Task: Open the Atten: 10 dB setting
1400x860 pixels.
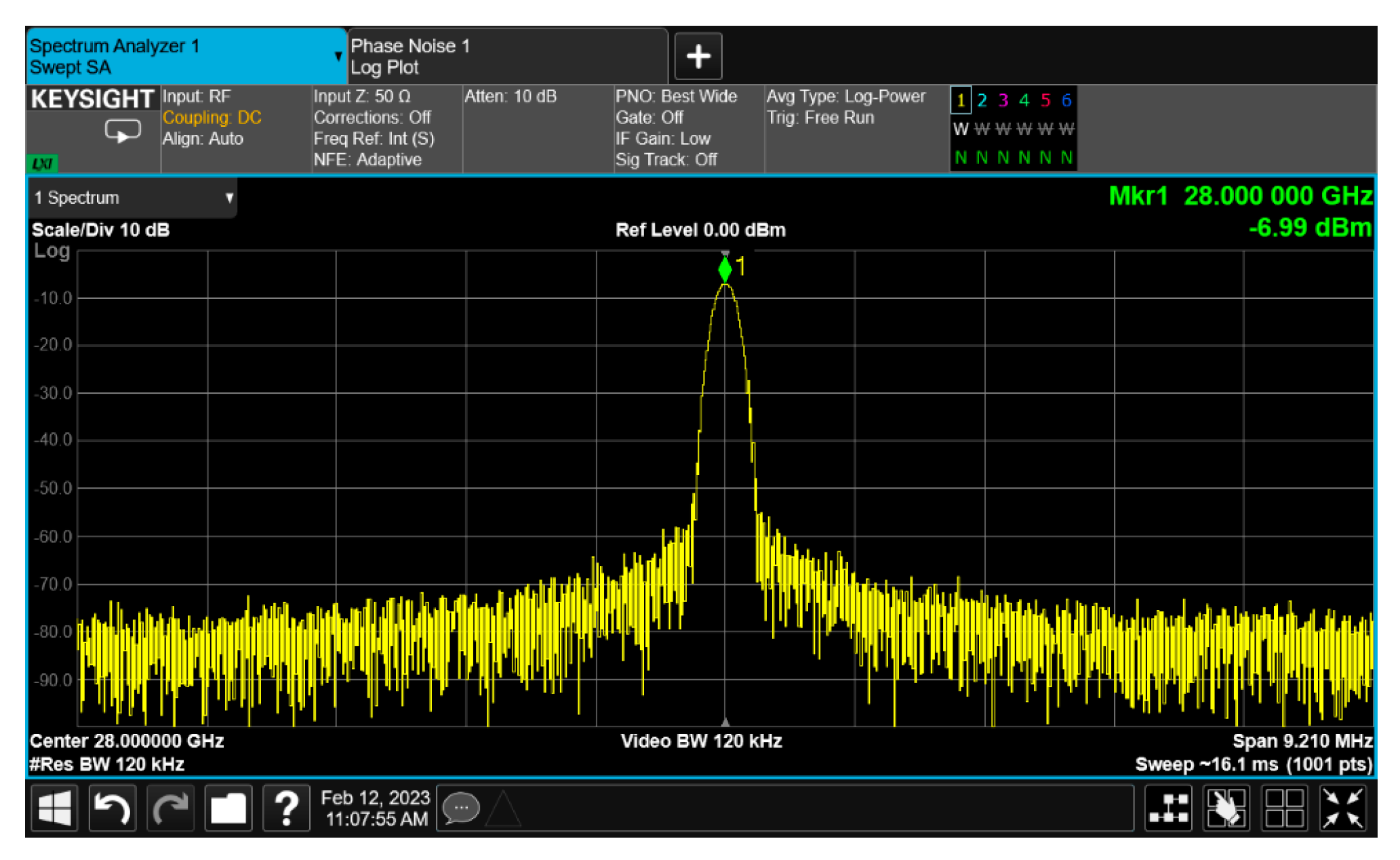Action: pyautogui.click(x=511, y=96)
